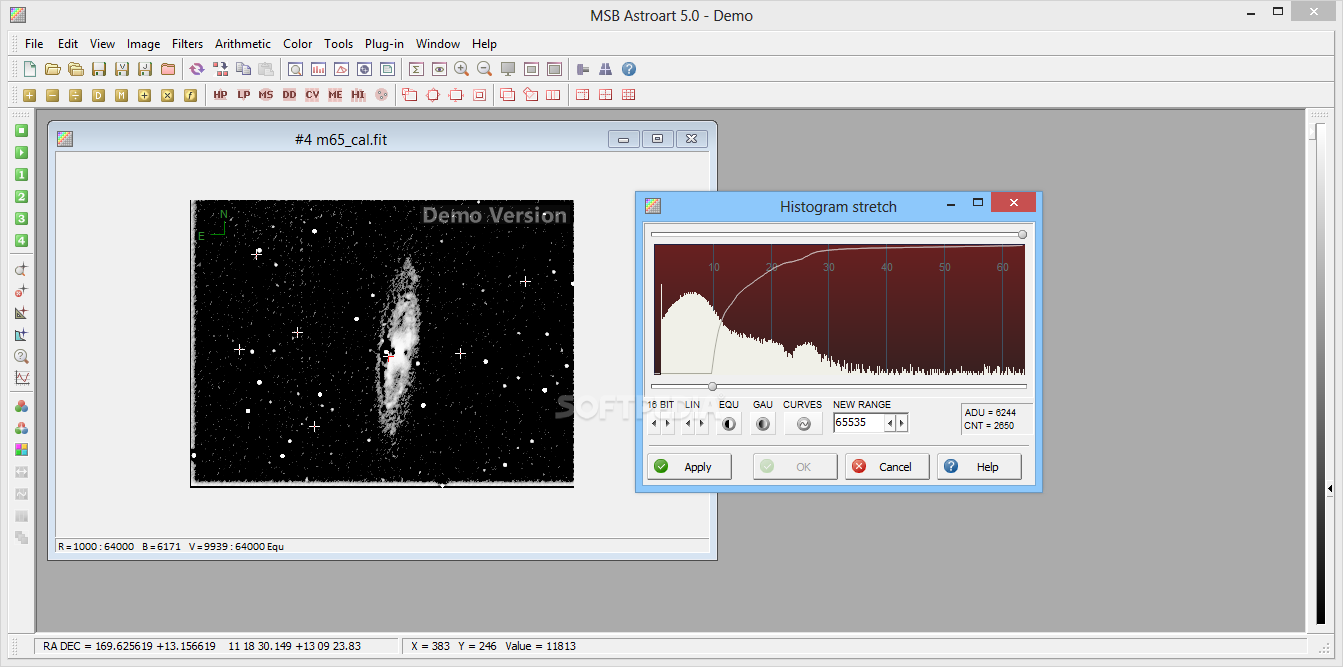Click the histogram graph area
The image size is (1343, 667).
coord(839,310)
